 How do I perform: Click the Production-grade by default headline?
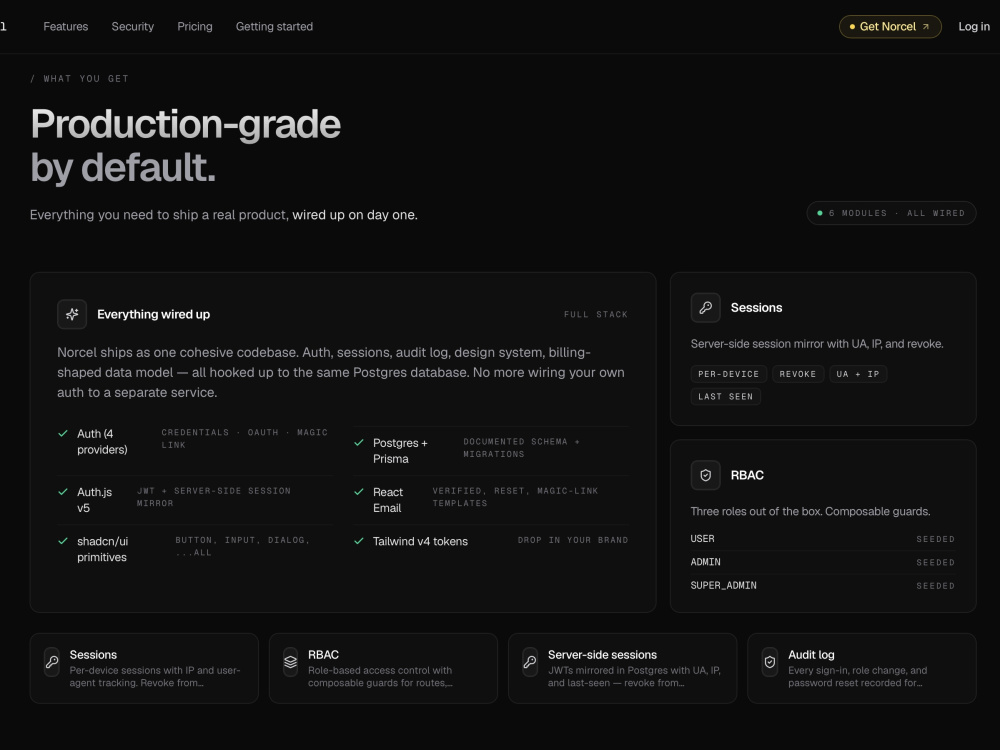click(x=186, y=145)
